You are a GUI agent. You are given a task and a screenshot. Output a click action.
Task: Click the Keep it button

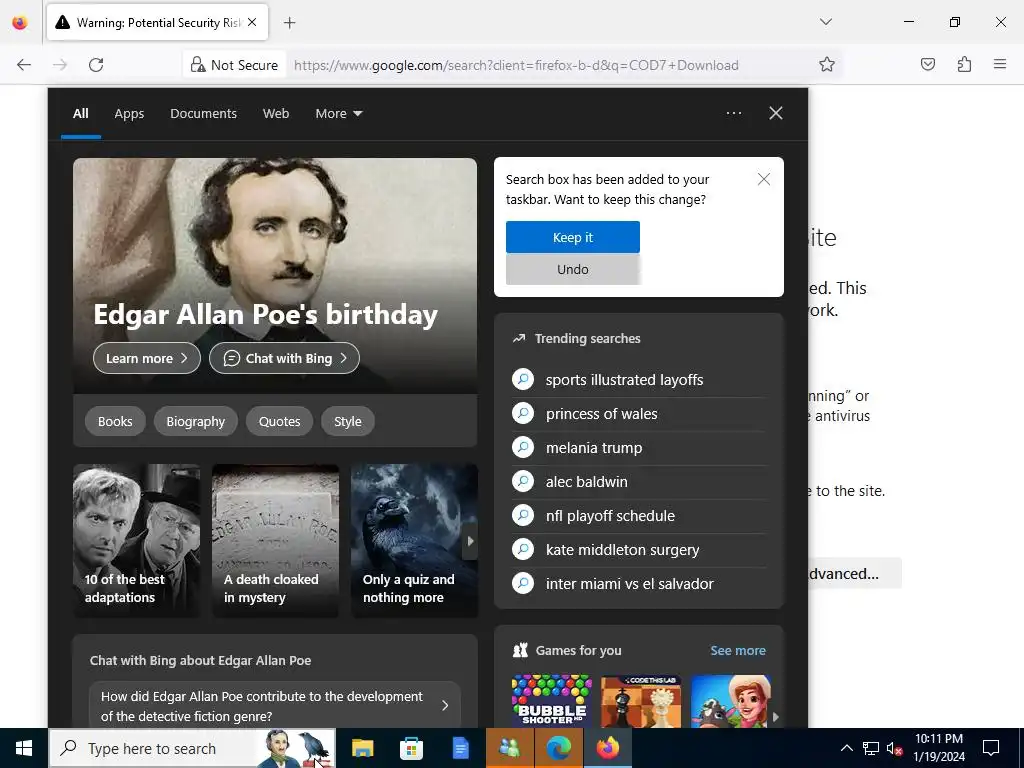[x=573, y=237]
